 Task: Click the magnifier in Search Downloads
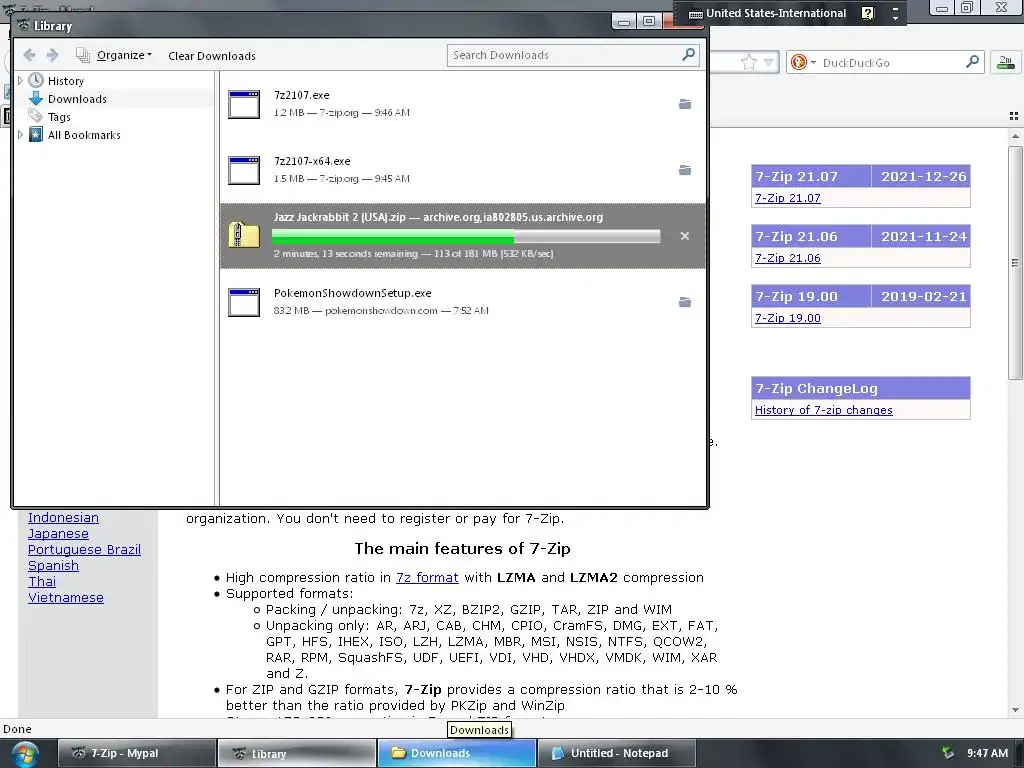(x=688, y=55)
